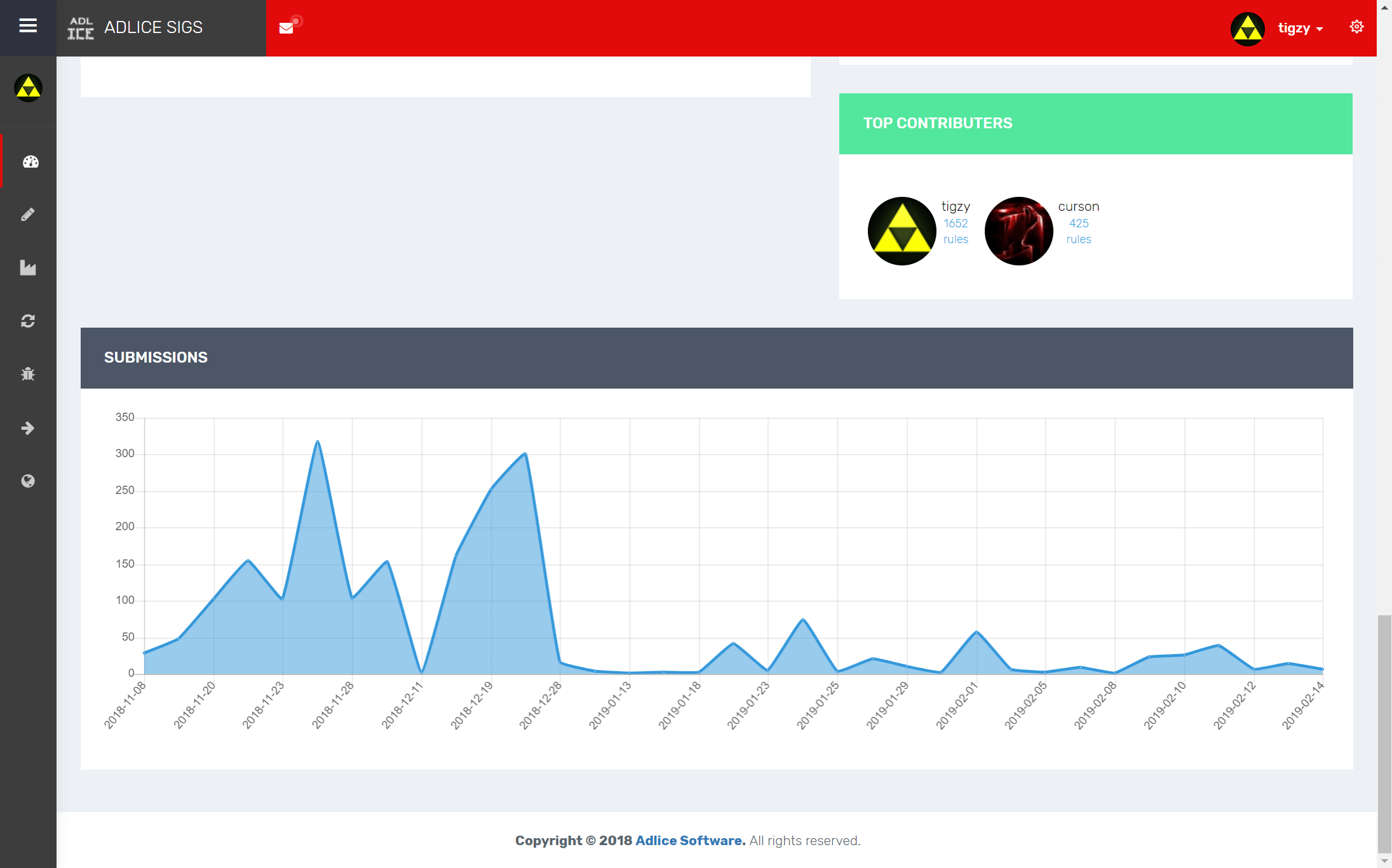Open curson's contributor avatar
This screenshot has height=868, width=1392.
coord(1018,231)
